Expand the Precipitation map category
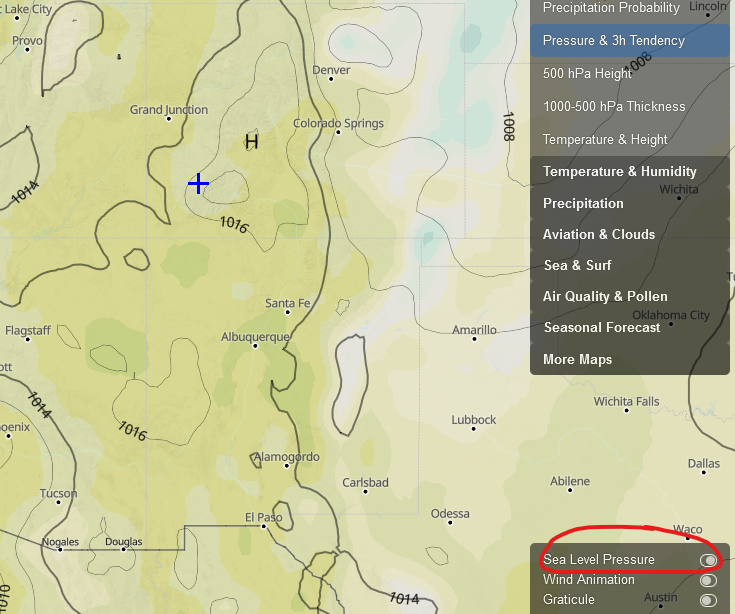This screenshot has width=735, height=614. click(x=583, y=203)
